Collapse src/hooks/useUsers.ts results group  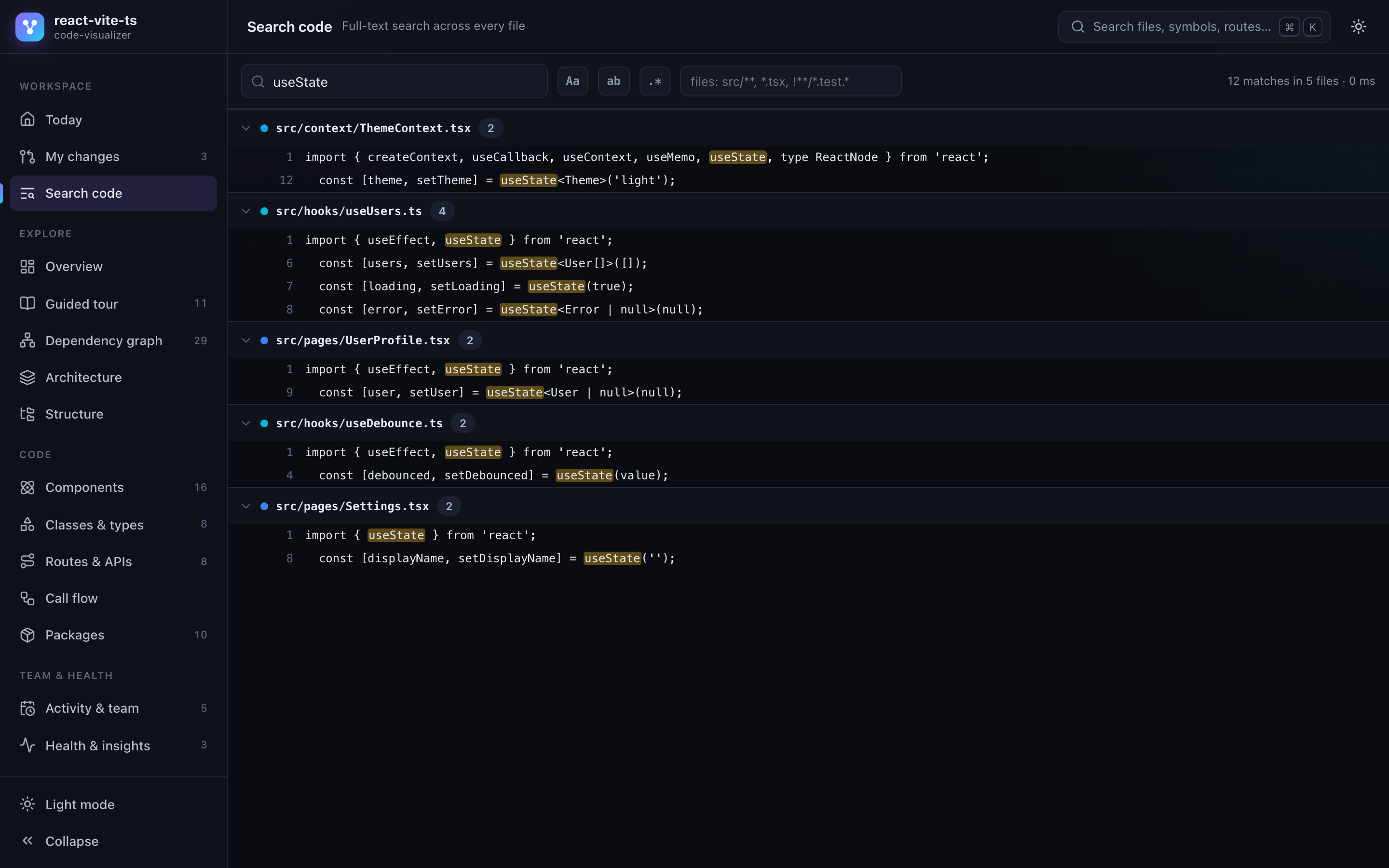point(246,211)
